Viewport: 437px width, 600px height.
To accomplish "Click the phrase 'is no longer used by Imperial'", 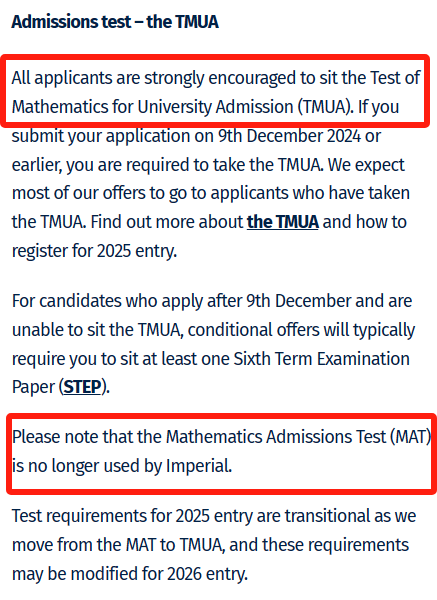I will [x=121, y=466].
